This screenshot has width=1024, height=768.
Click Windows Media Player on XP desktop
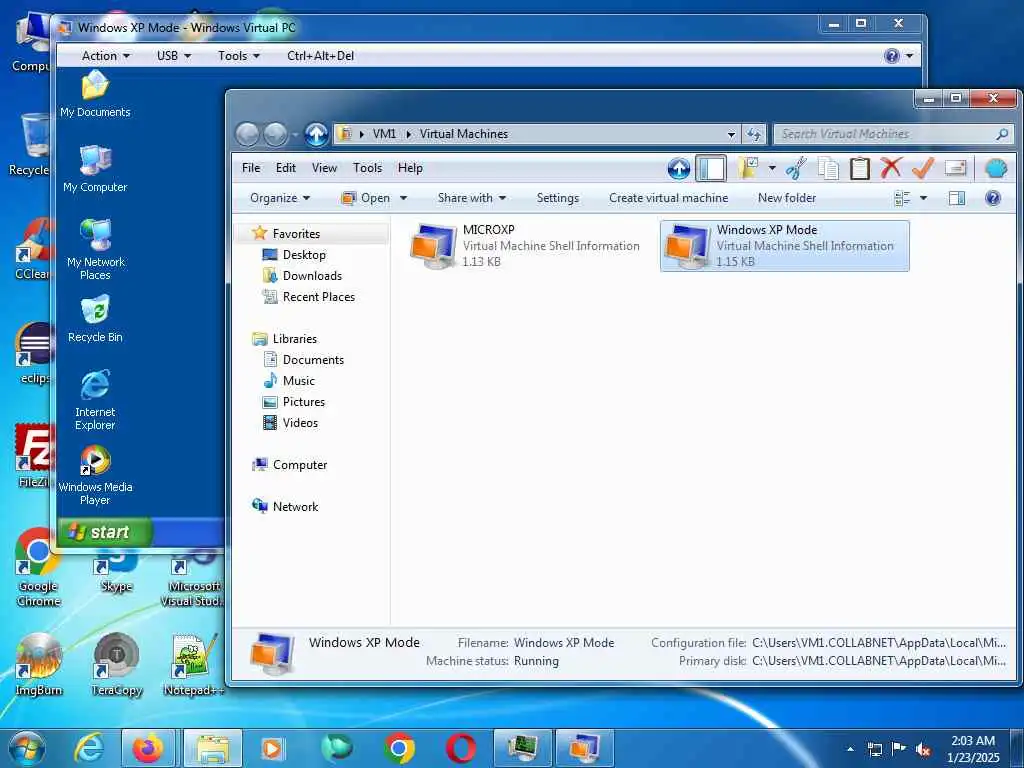(x=95, y=475)
